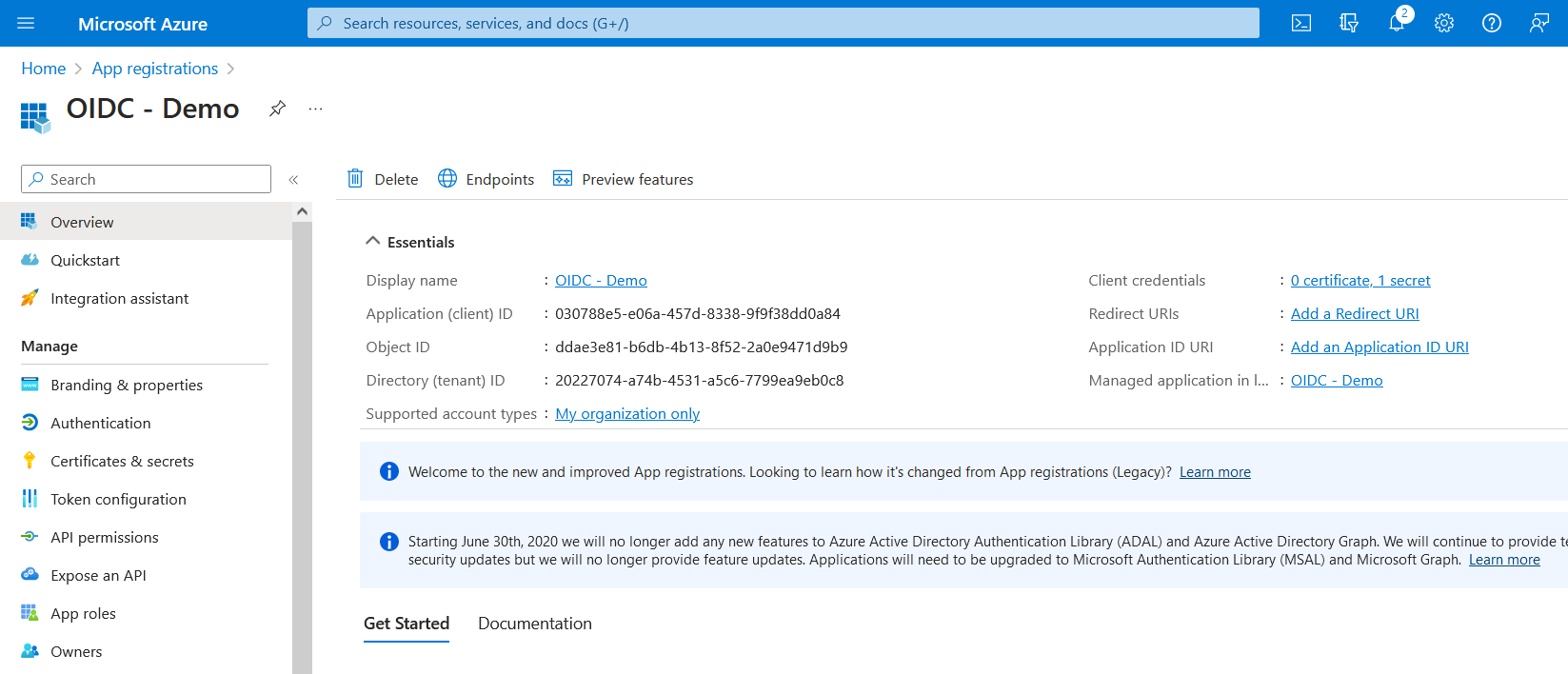
Task: Click the Add a Redirect URI link
Action: tap(1354, 314)
